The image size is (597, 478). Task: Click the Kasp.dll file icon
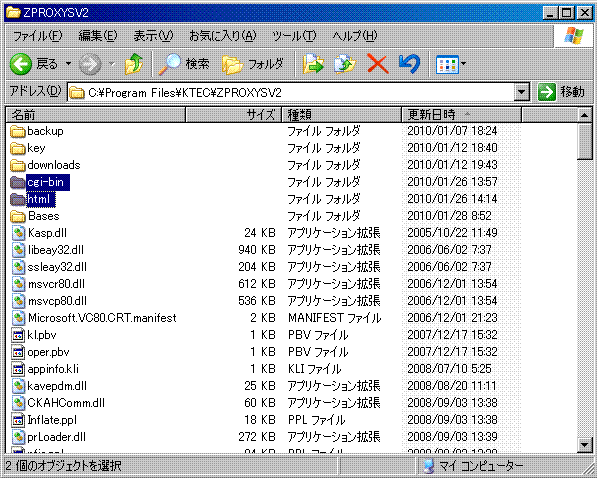[18, 233]
